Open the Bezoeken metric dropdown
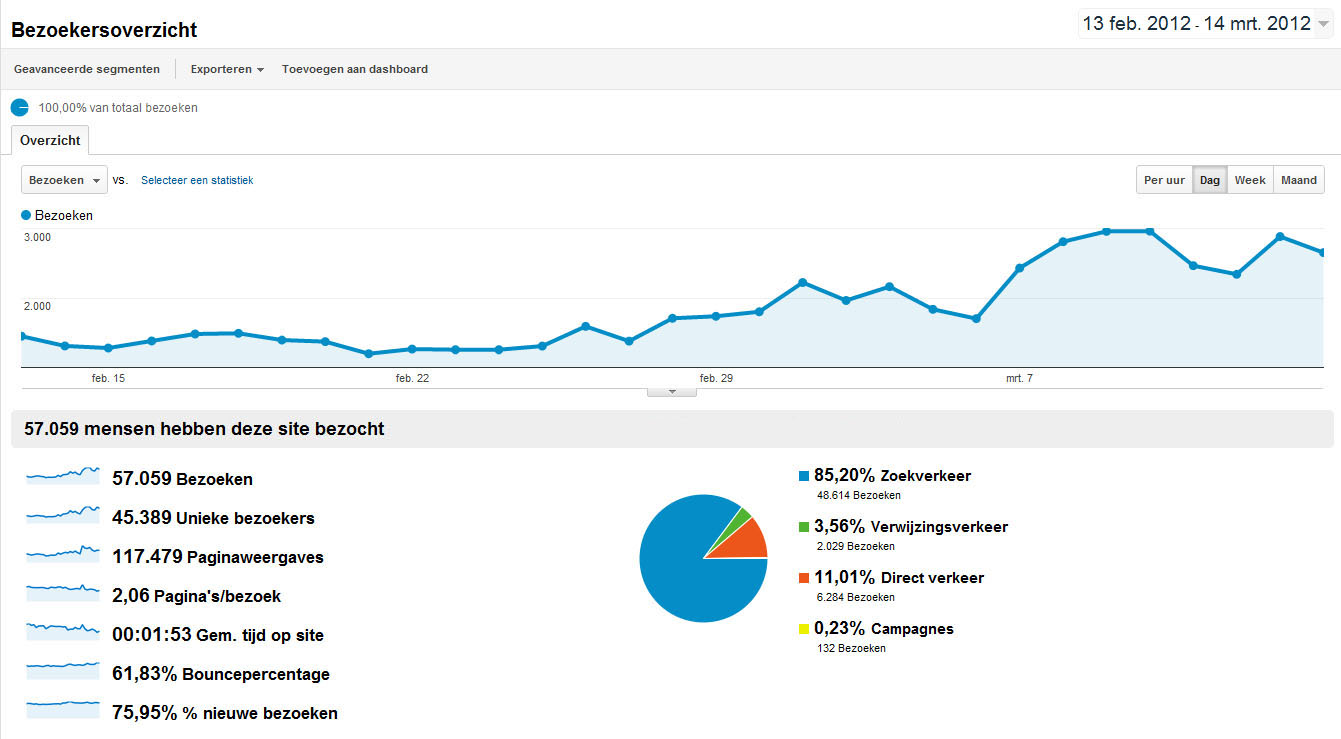Viewport: 1341px width, 739px height. [x=64, y=180]
